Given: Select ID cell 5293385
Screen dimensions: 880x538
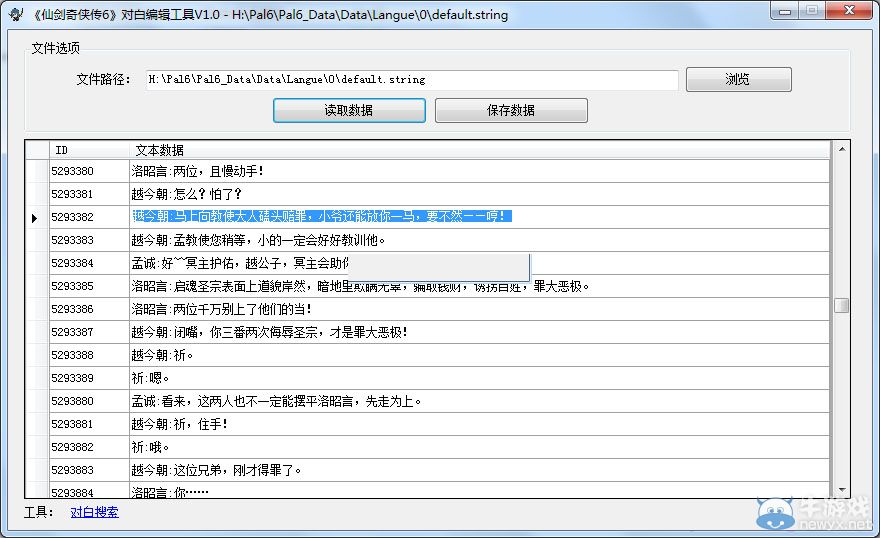Looking at the screenshot, I should click(89, 286).
